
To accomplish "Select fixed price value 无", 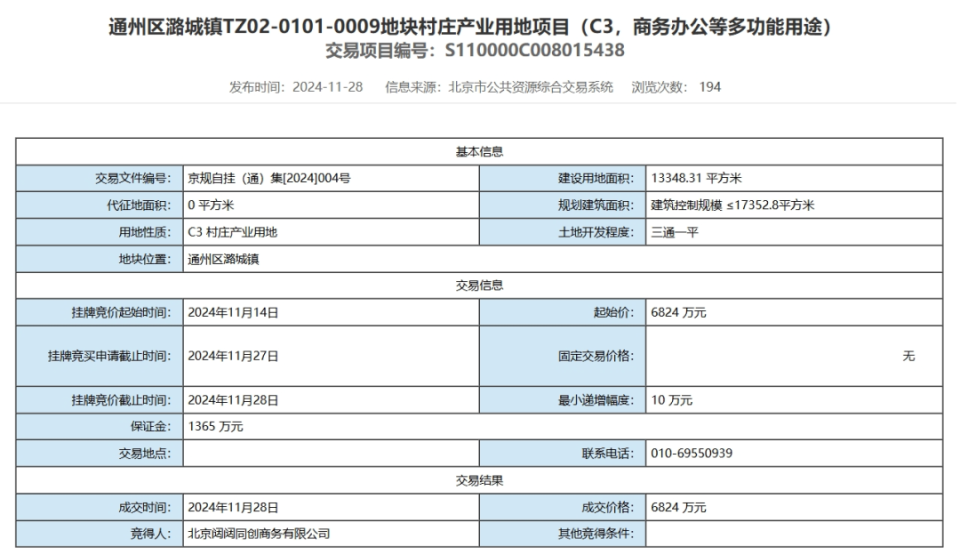I will (x=909, y=356).
